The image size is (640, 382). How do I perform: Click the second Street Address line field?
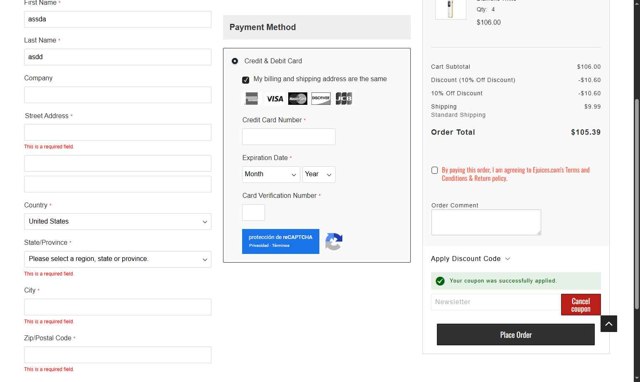point(118,163)
